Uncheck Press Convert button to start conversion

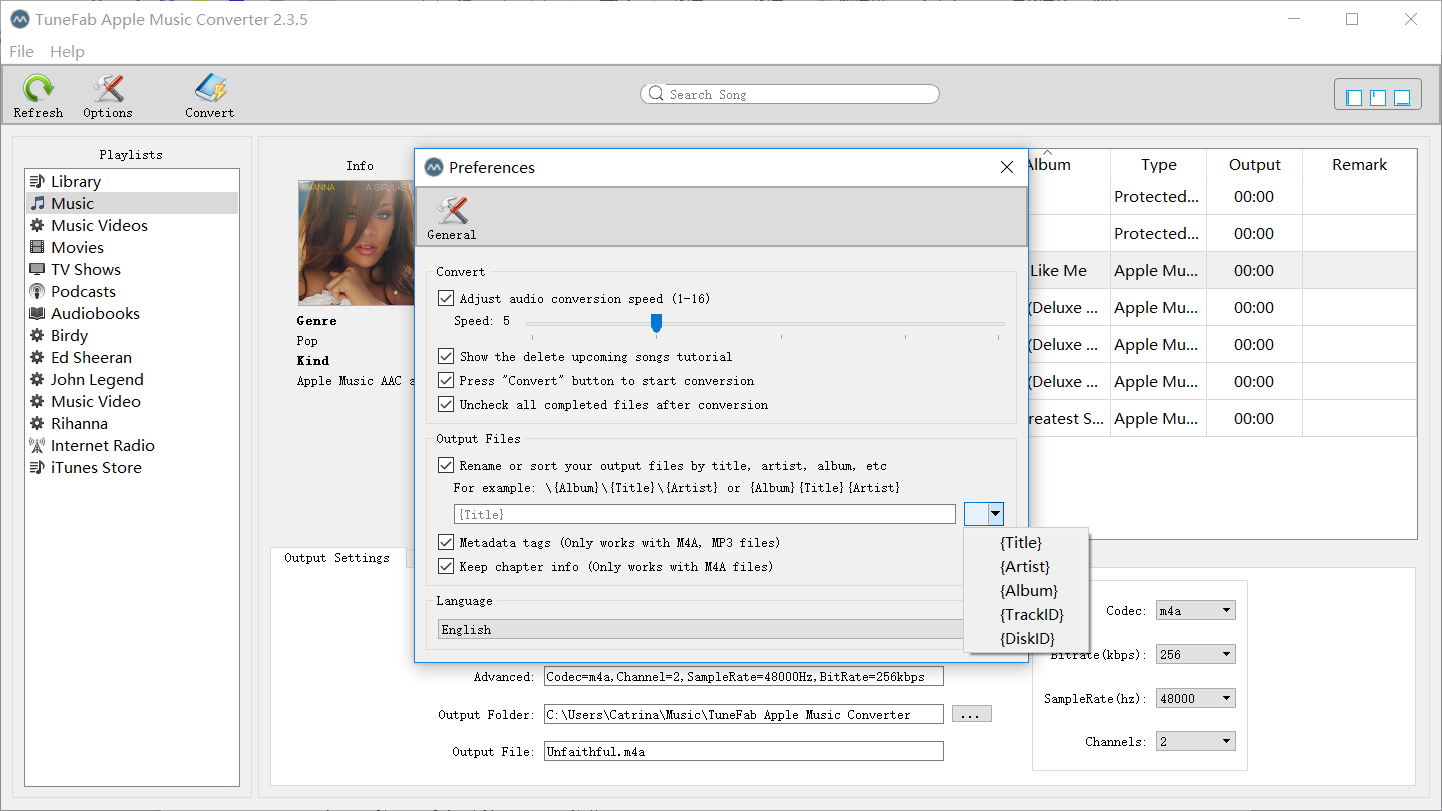(x=446, y=380)
